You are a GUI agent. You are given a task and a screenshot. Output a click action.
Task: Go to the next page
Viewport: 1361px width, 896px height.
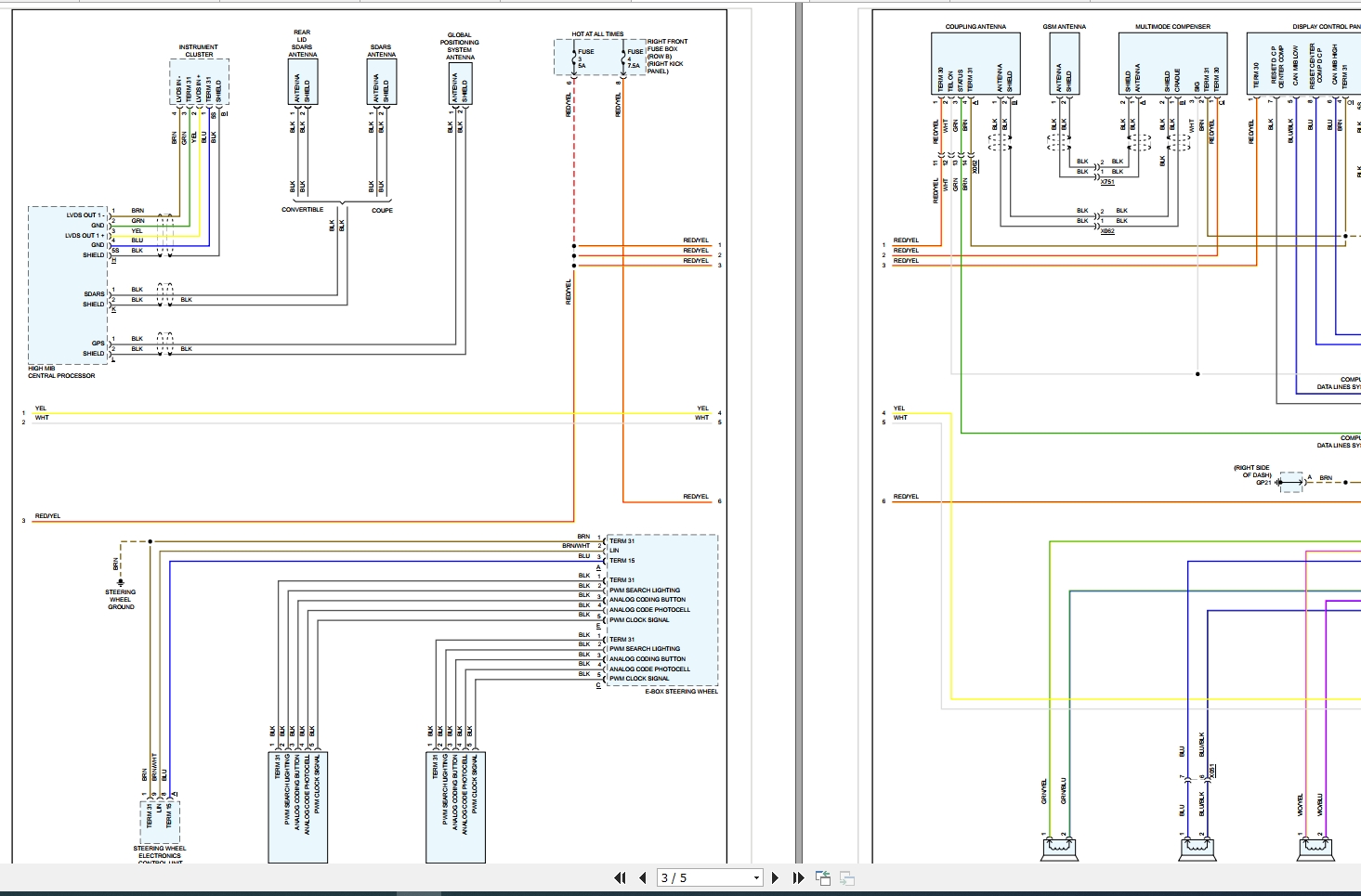[x=775, y=877]
